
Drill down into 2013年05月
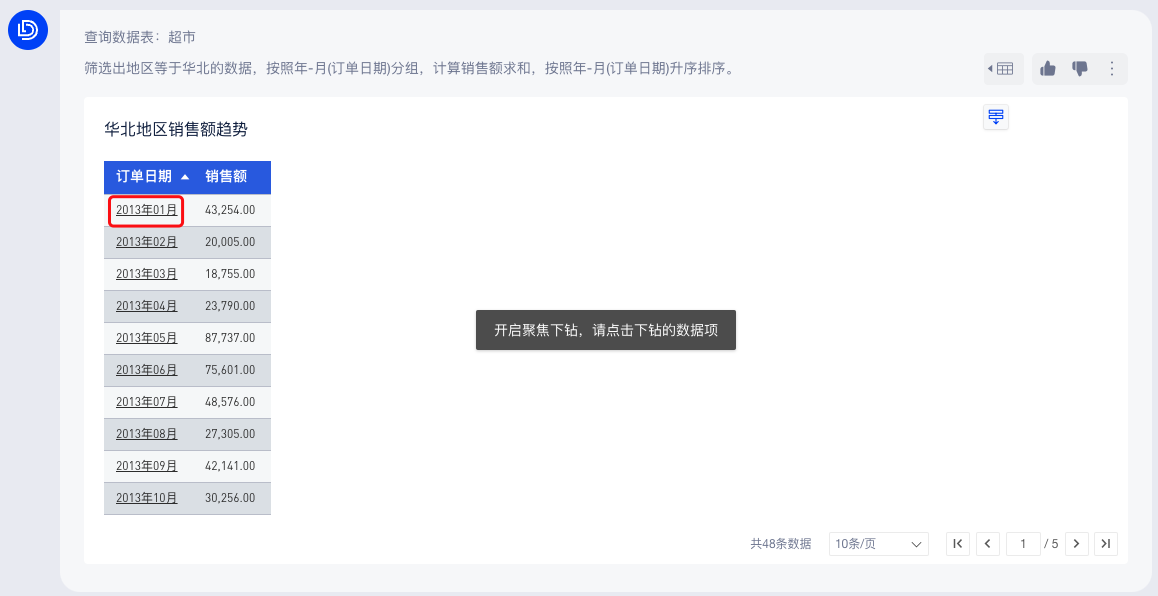pyautogui.click(x=146, y=338)
